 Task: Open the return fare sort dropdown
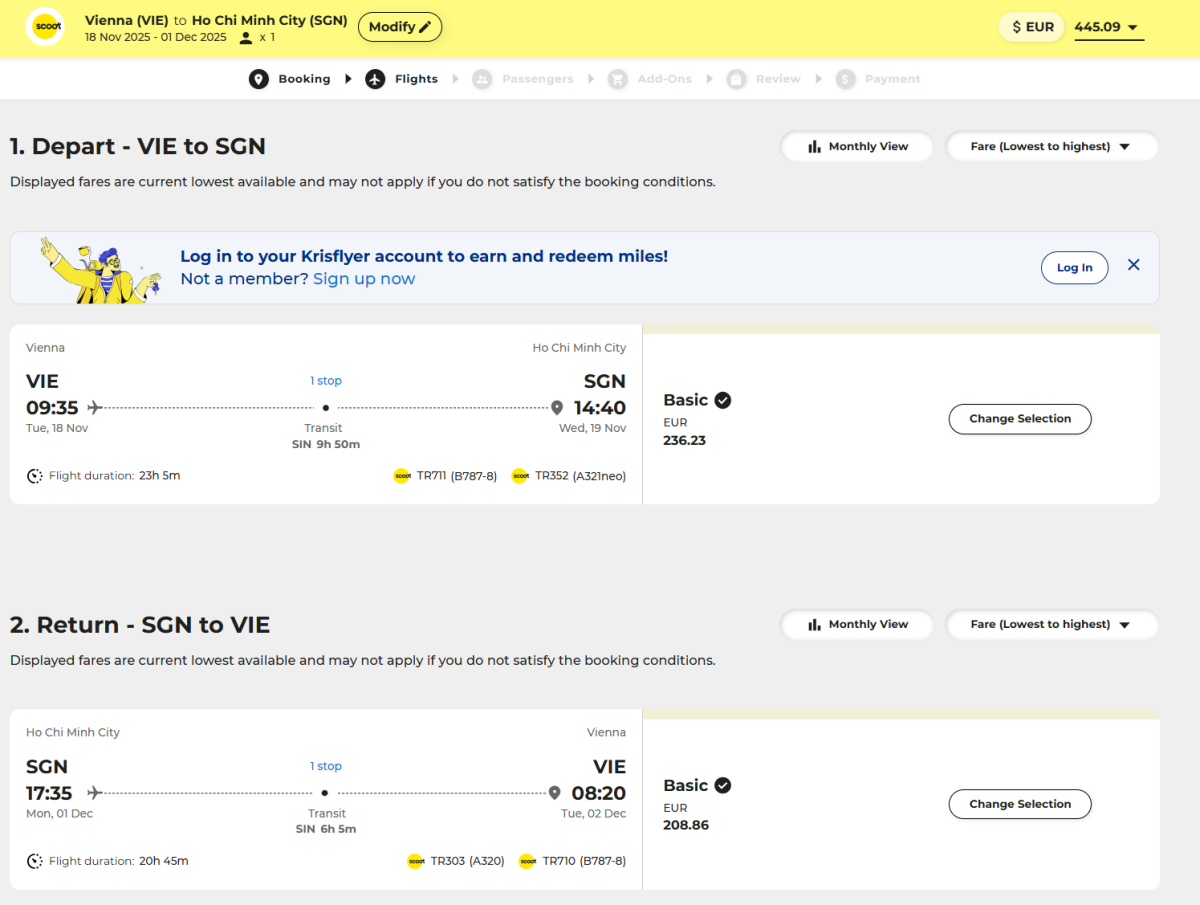tap(1051, 624)
